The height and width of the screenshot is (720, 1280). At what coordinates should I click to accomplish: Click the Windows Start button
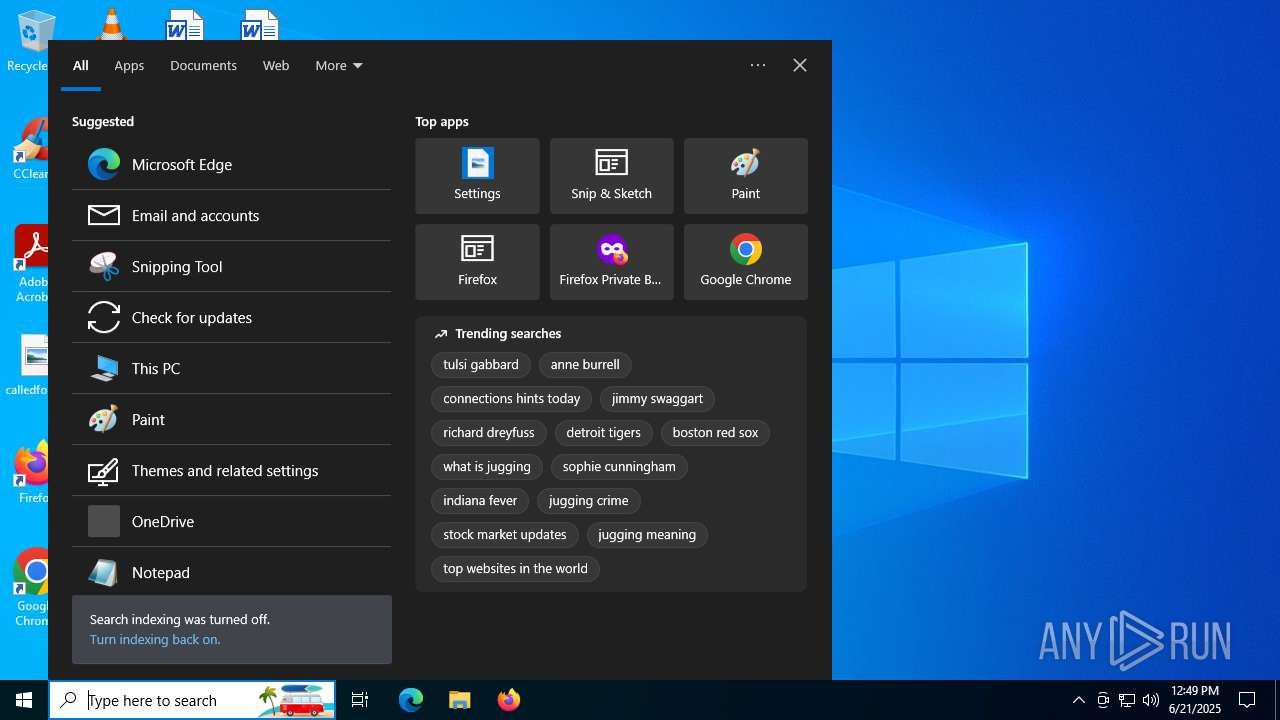coord(24,700)
